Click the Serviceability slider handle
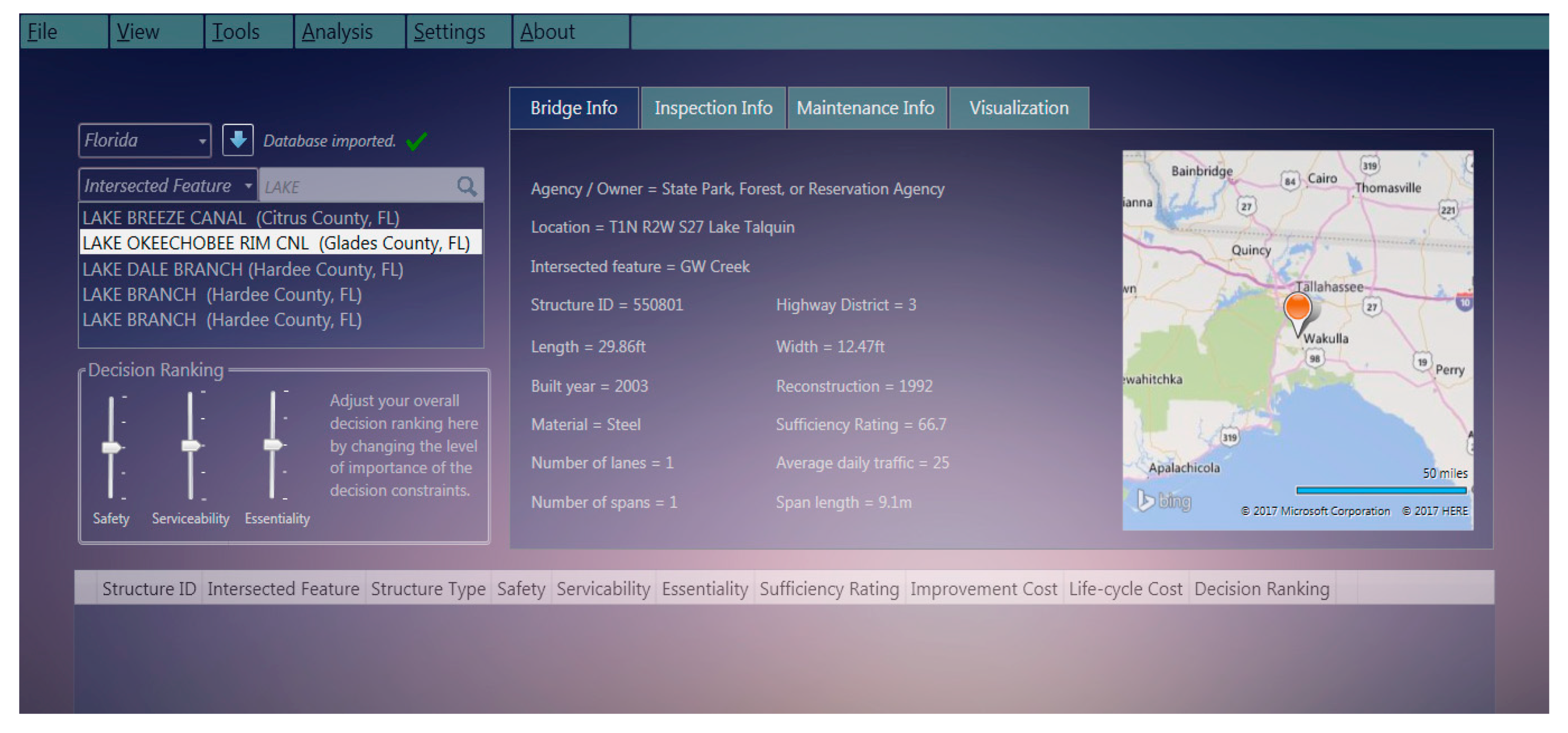This screenshot has width=1568, height=733. point(190,445)
